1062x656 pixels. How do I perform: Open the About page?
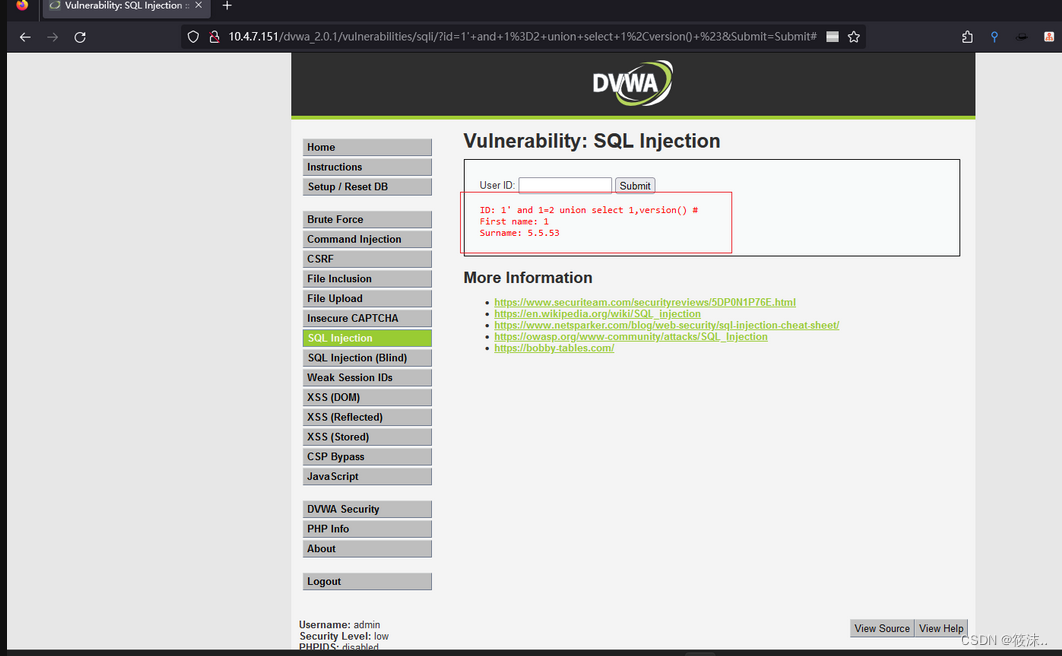[367, 548]
